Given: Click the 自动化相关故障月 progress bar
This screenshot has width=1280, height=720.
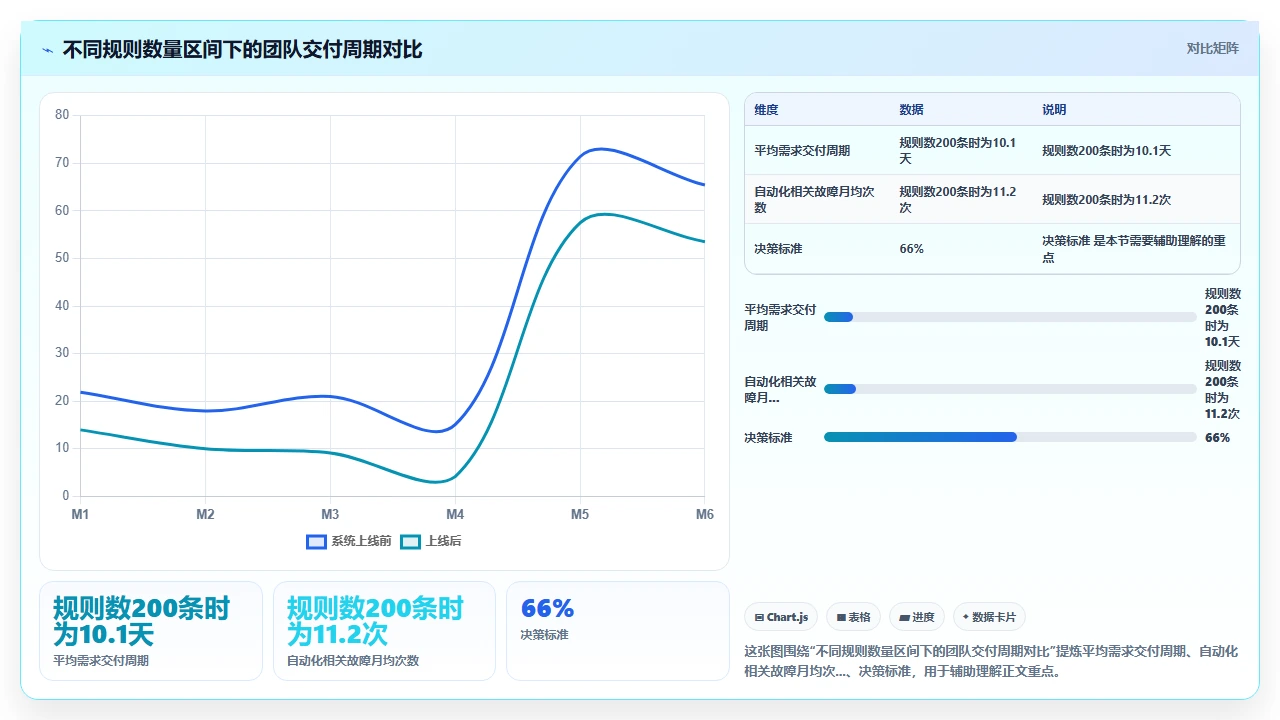Looking at the screenshot, I should click(1010, 389).
